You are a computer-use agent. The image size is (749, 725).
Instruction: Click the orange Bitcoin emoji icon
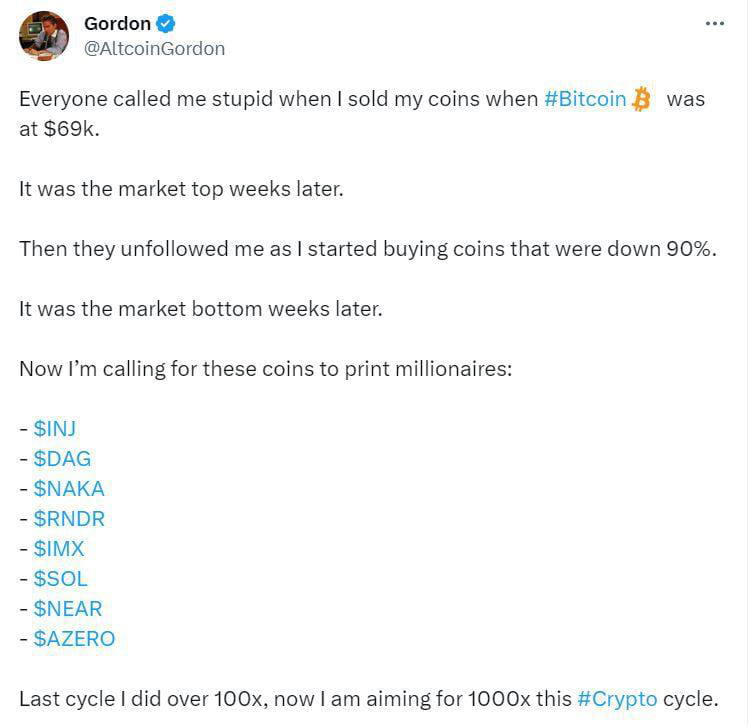[642, 100]
